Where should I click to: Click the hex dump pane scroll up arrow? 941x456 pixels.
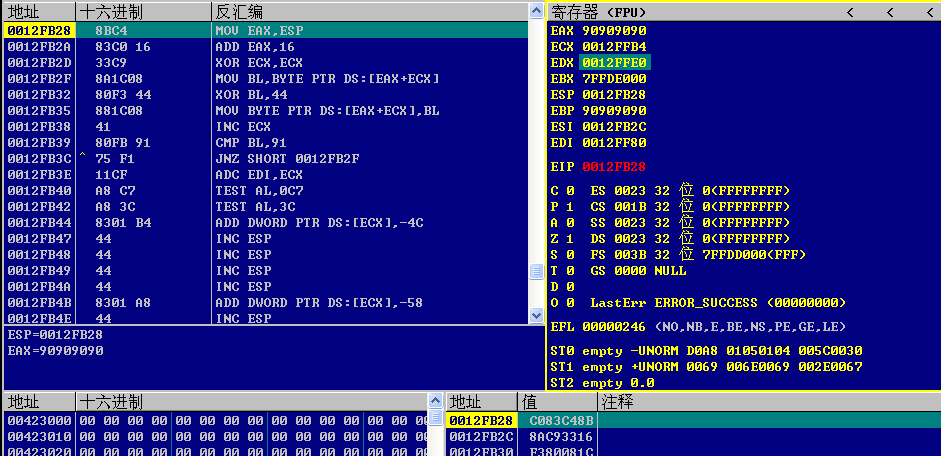[x=435, y=401]
